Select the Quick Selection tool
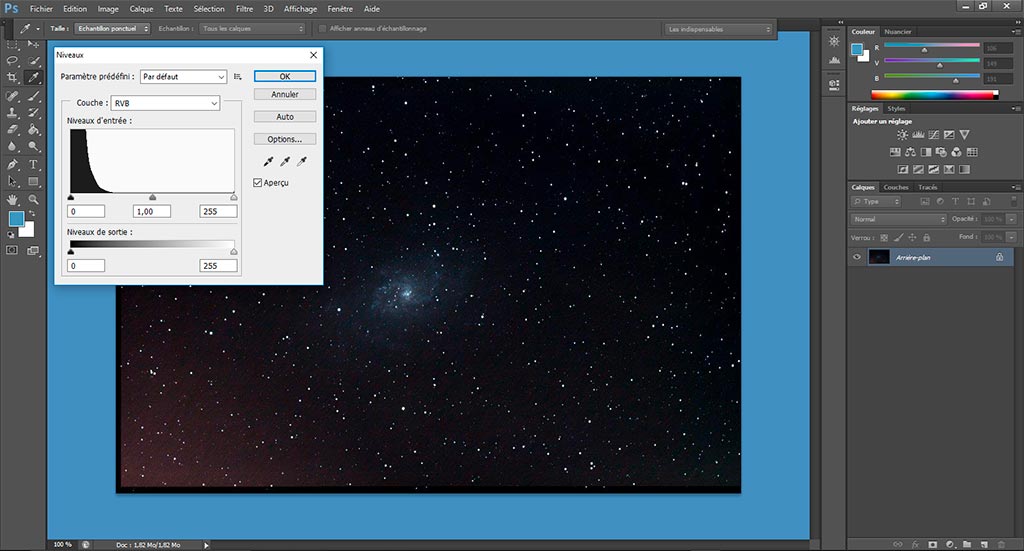The width and height of the screenshot is (1024, 551). point(33,61)
